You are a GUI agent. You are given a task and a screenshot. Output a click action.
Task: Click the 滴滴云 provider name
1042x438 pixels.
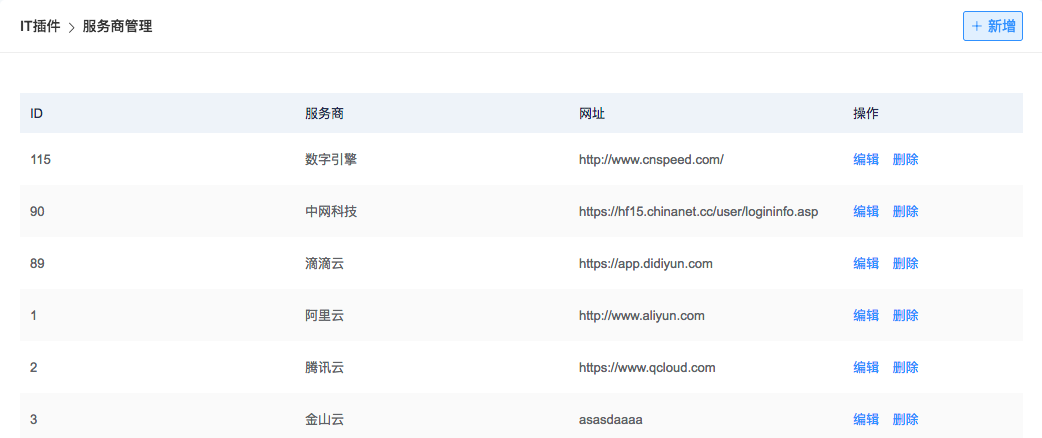coord(324,263)
